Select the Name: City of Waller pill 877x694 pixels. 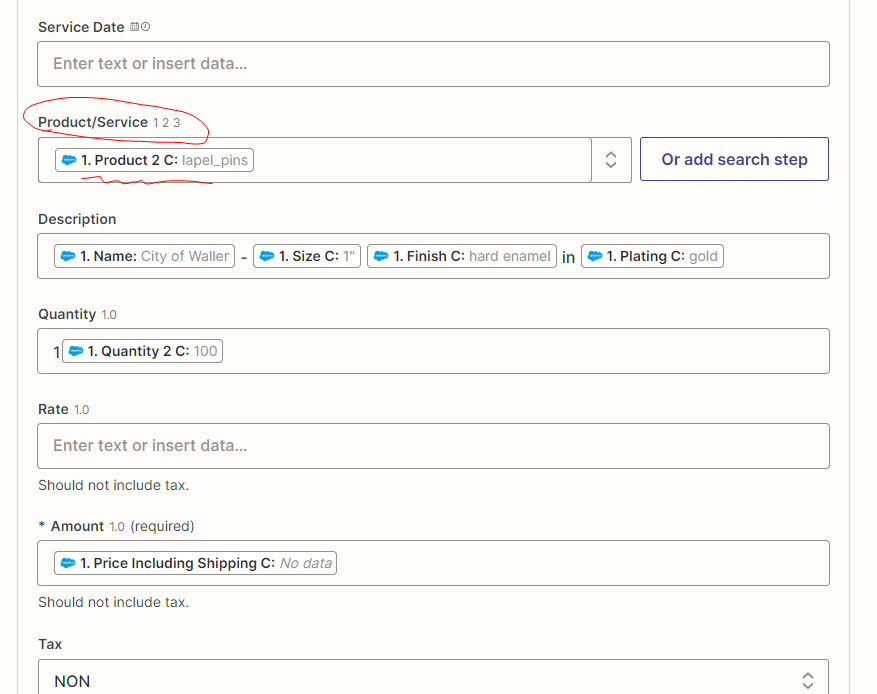pyautogui.click(x=144, y=256)
